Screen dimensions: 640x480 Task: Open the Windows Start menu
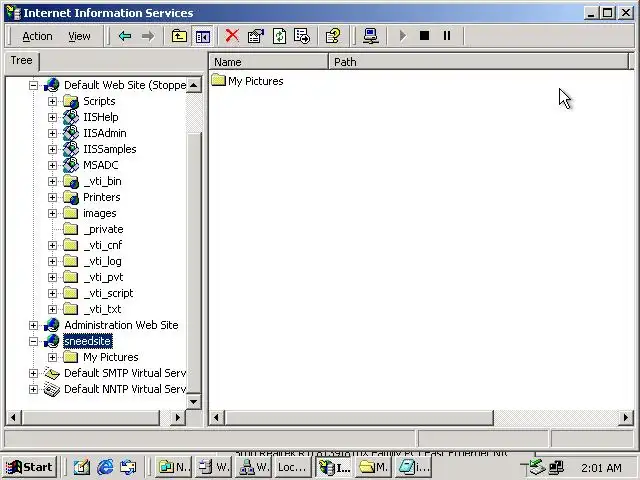pyautogui.click(x=29, y=467)
